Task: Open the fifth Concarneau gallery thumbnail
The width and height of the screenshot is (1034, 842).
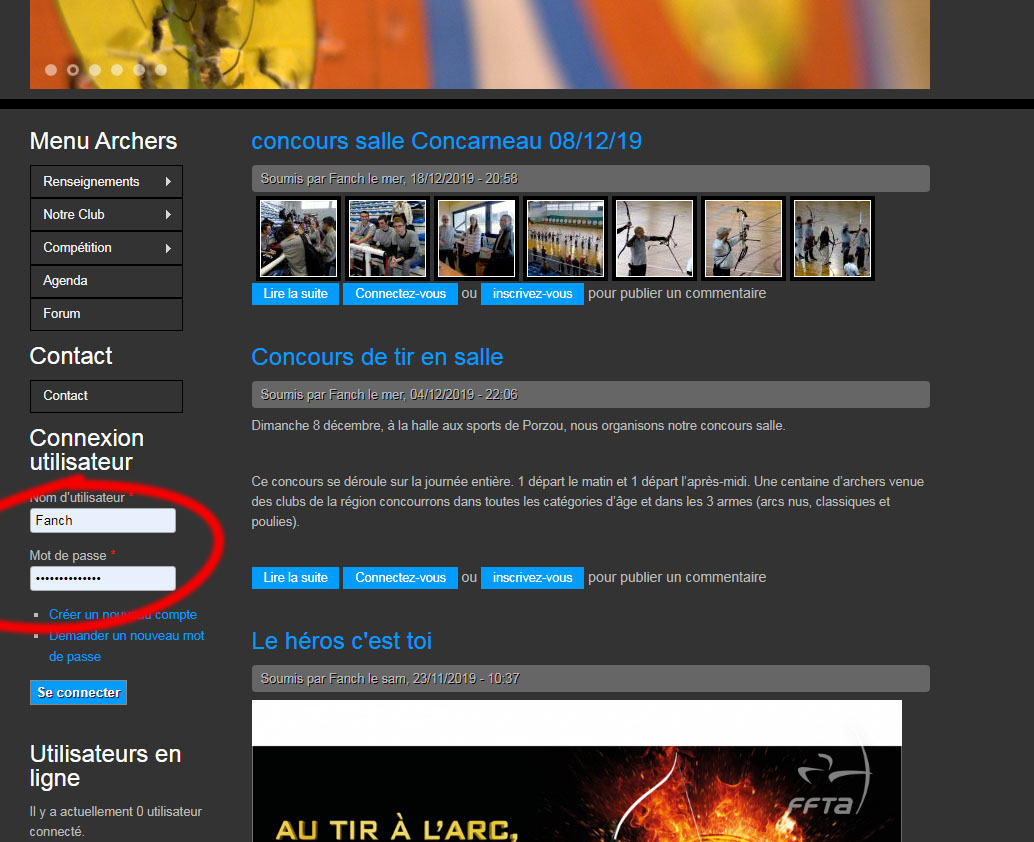Action: point(654,238)
